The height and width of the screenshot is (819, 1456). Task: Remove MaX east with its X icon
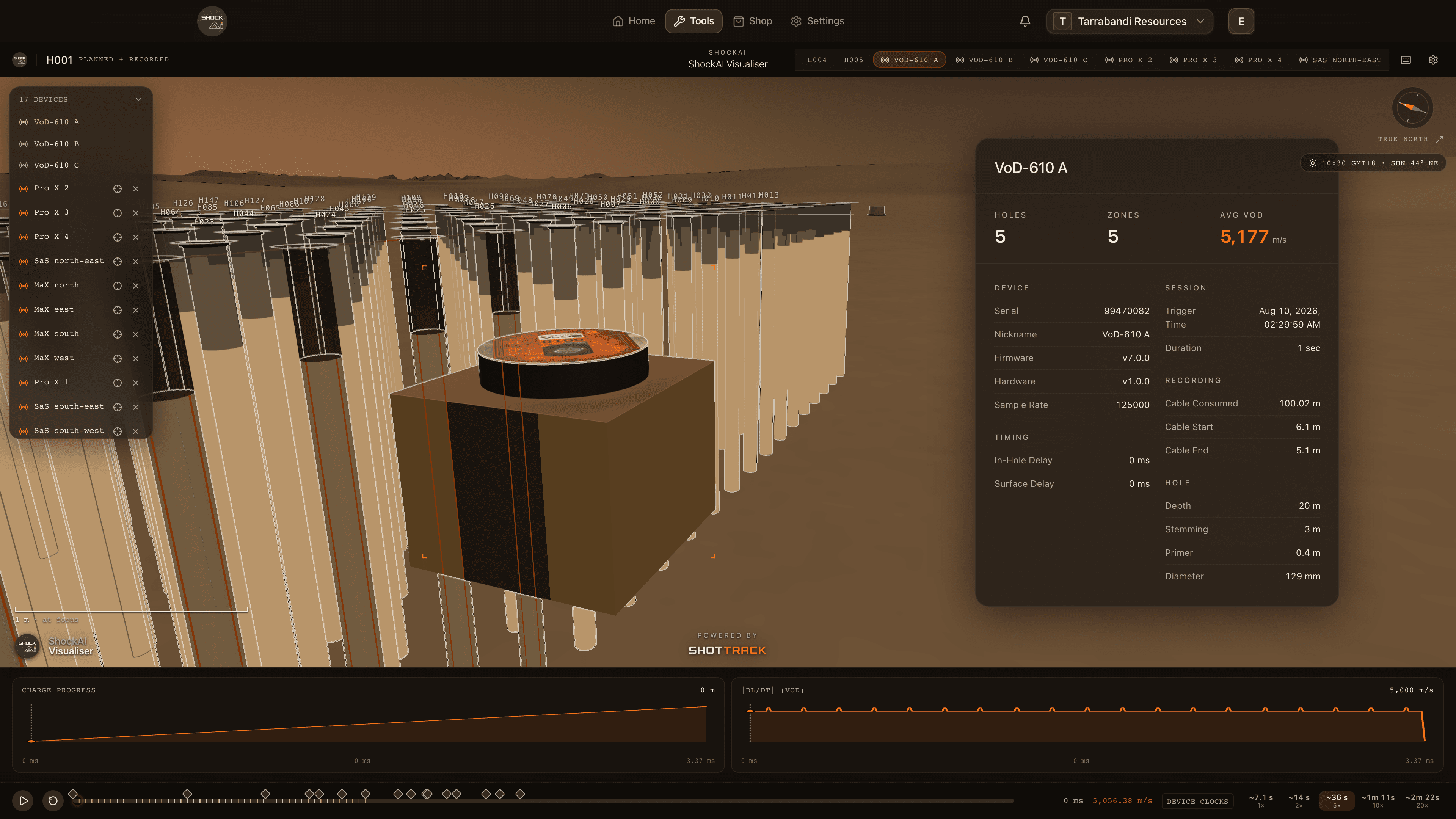point(136,310)
